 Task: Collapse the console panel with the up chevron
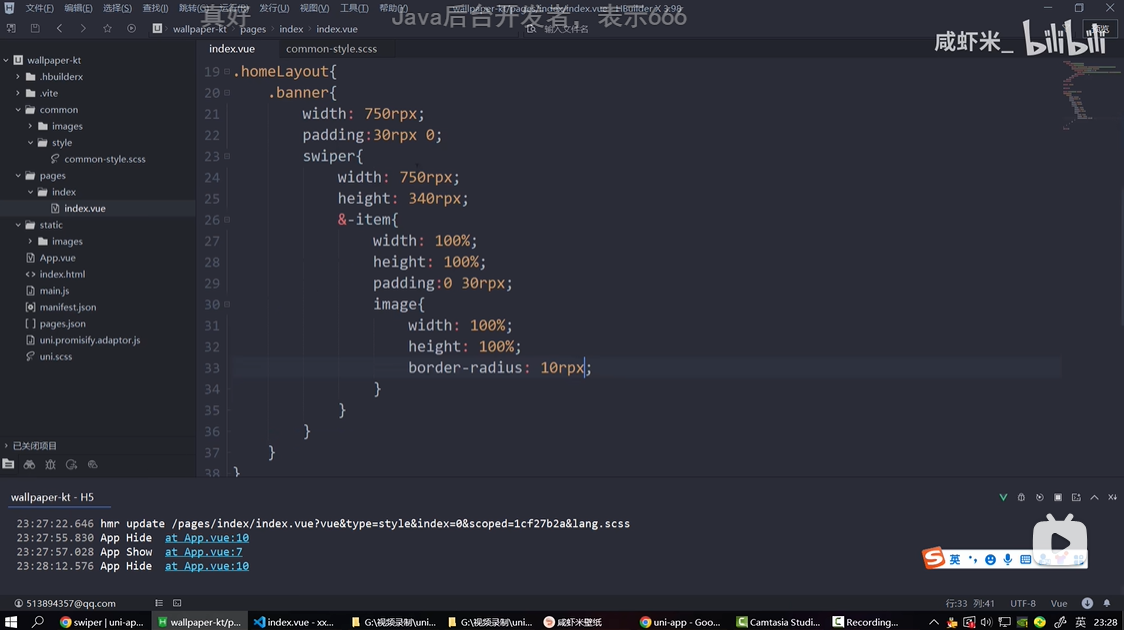[x=1094, y=497]
